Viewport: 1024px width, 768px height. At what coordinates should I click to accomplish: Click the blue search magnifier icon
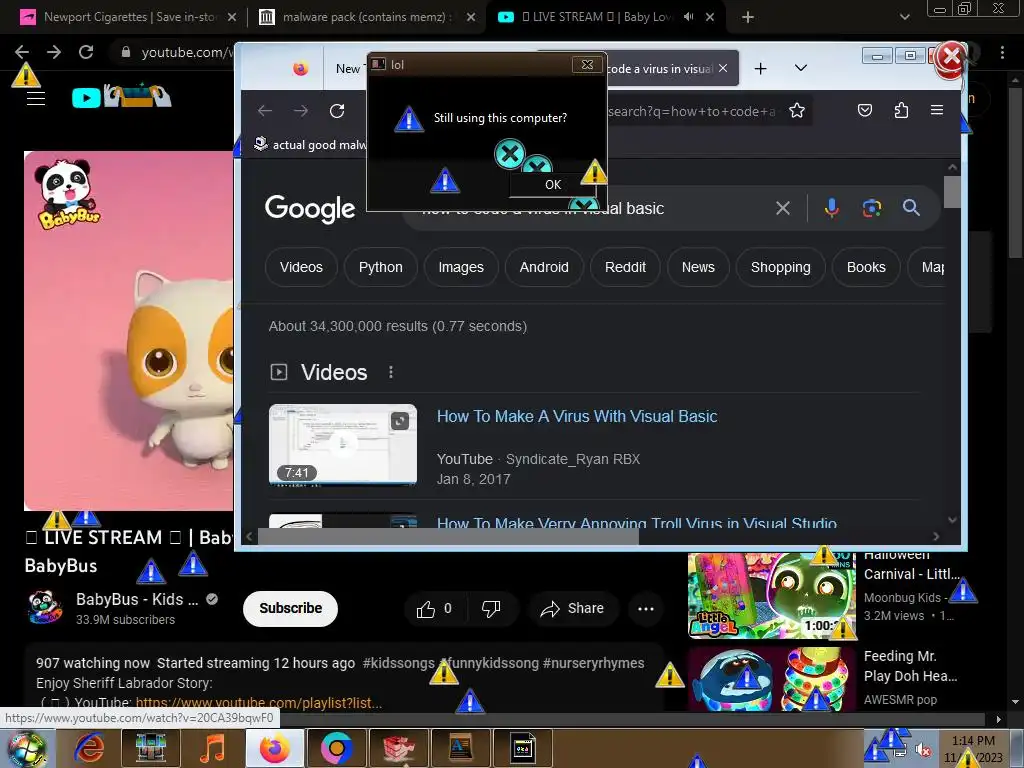point(911,208)
